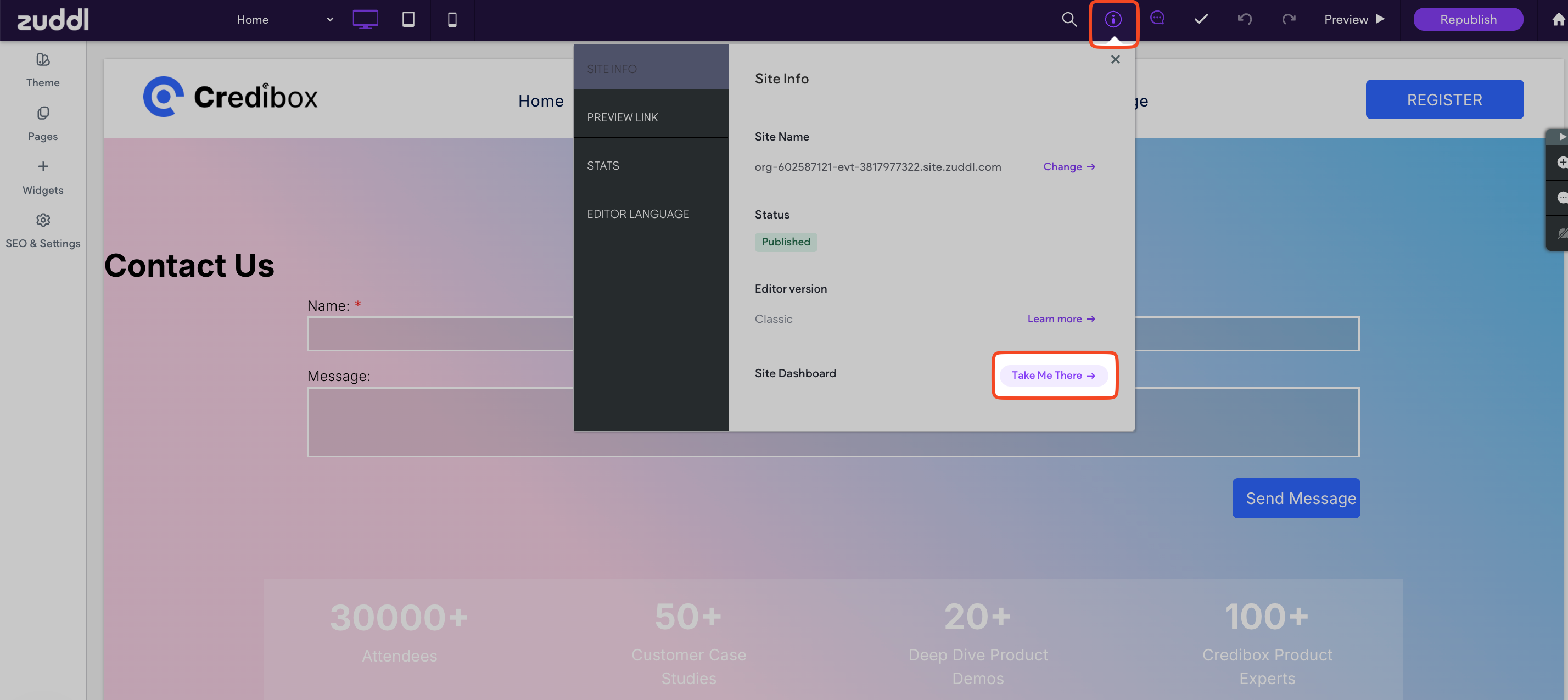Click the Republish button

(x=1468, y=19)
